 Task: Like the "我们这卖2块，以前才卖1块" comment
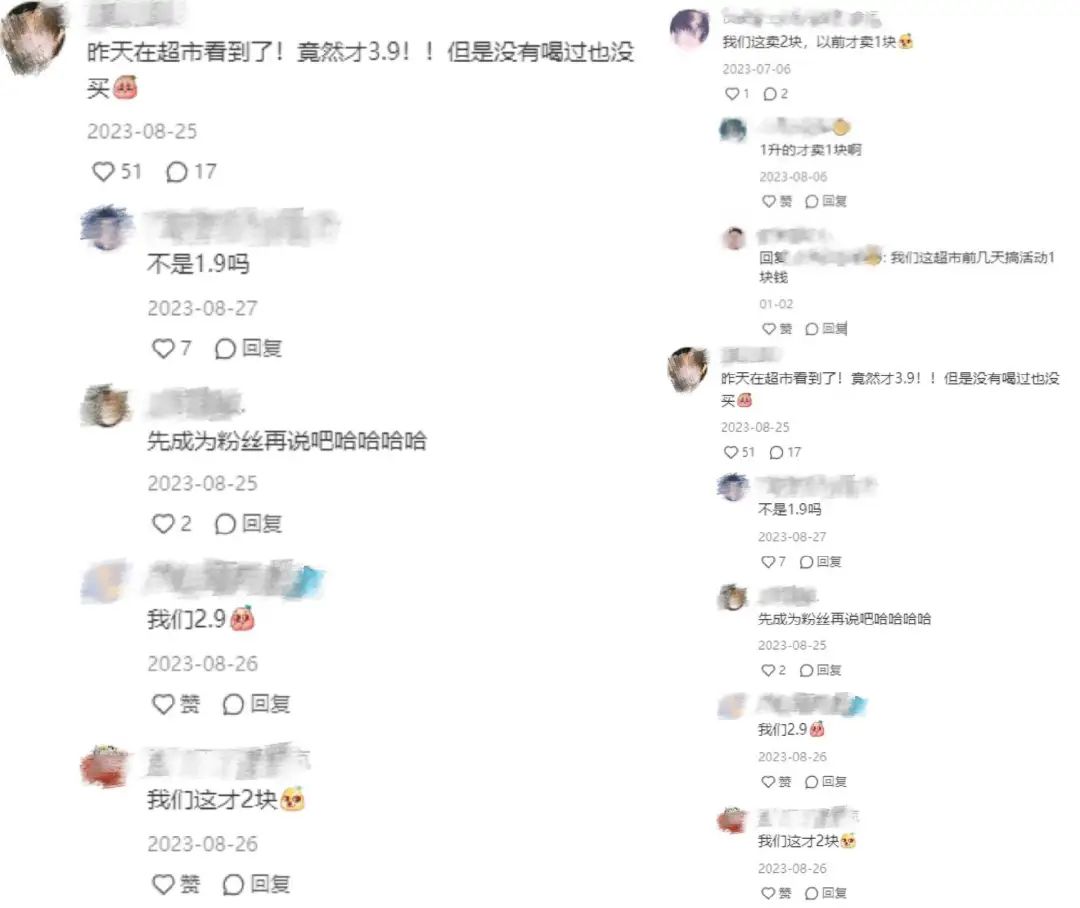(737, 94)
